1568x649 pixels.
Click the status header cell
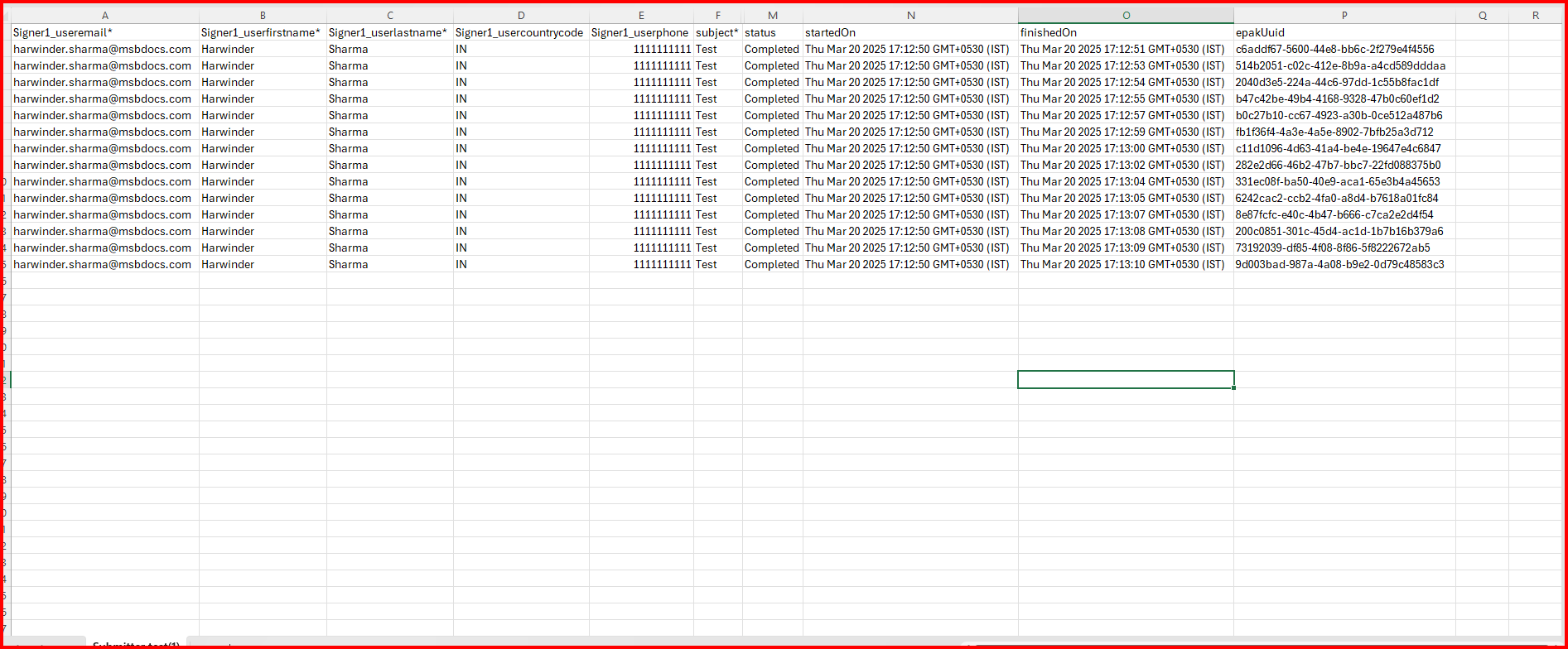coord(760,32)
